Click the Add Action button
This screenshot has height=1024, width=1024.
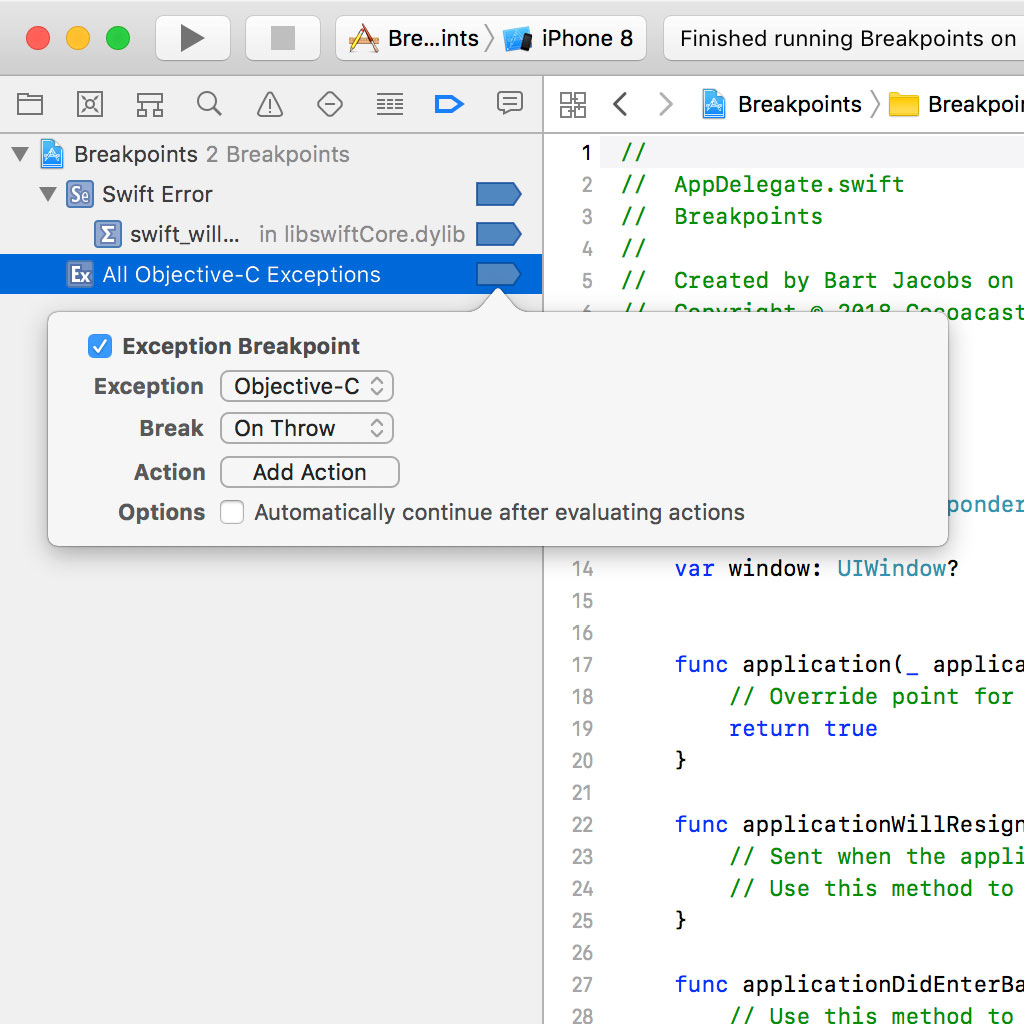(309, 471)
